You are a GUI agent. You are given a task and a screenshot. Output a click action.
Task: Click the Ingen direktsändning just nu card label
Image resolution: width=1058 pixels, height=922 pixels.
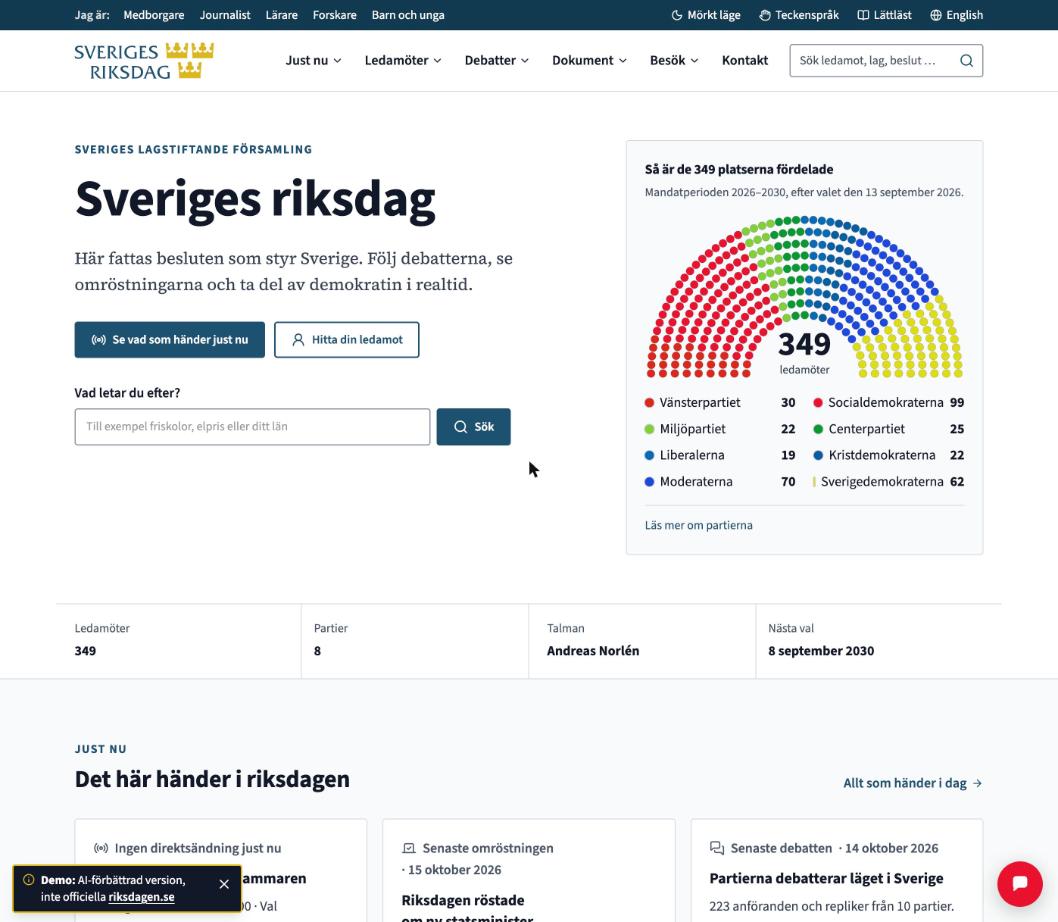198,848
